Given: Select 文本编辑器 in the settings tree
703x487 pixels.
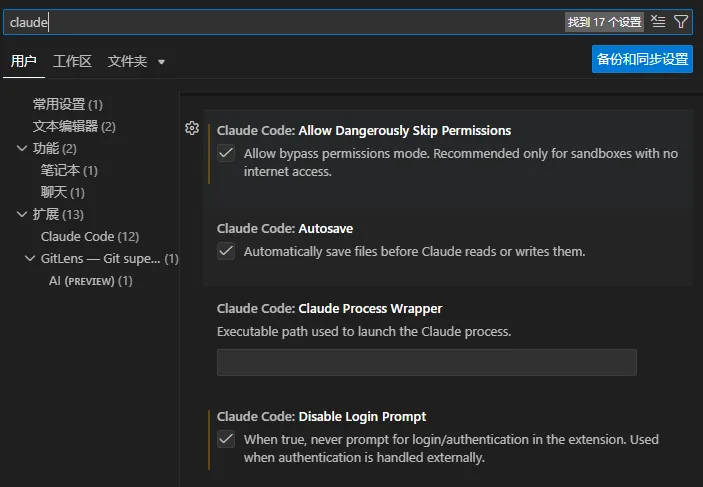Looking at the screenshot, I should [x=74, y=126].
